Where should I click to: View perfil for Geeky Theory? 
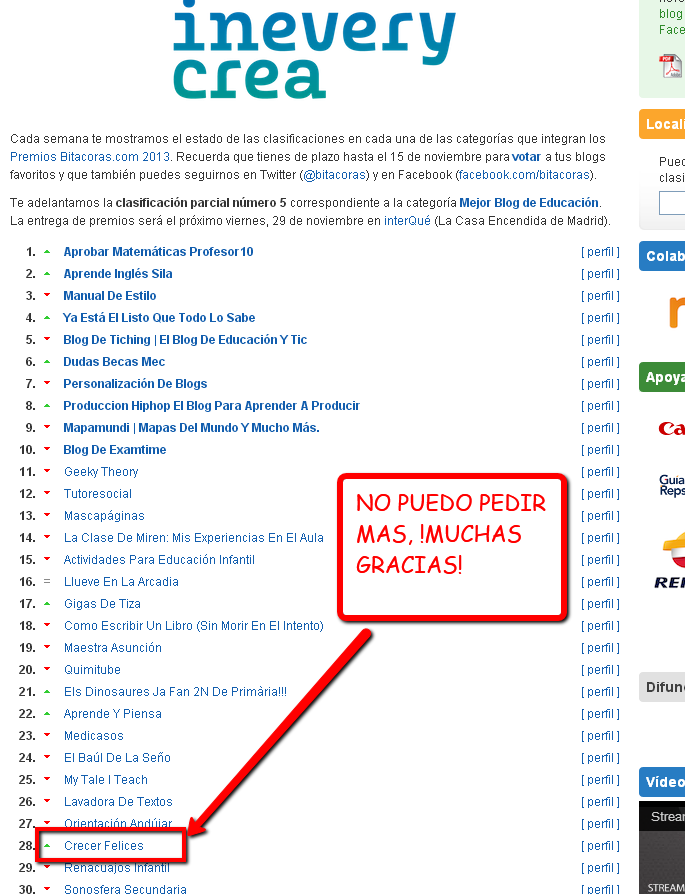[600, 472]
